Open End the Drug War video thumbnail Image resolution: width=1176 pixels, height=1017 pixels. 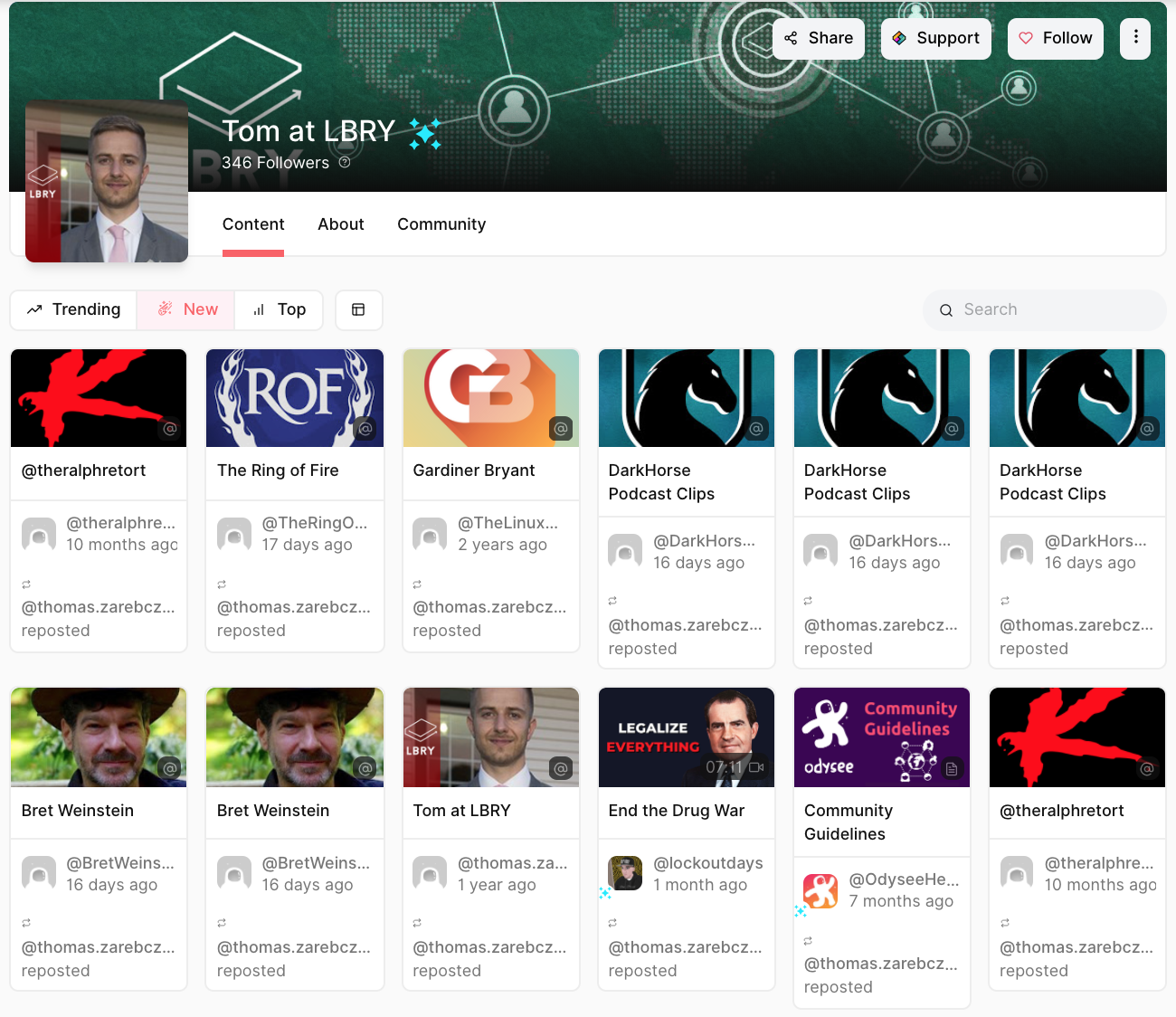coord(687,737)
